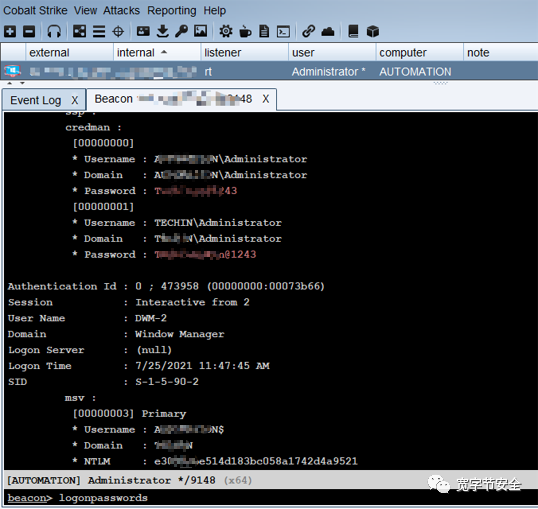Click the chain link icon to host a file

click(x=308, y=32)
